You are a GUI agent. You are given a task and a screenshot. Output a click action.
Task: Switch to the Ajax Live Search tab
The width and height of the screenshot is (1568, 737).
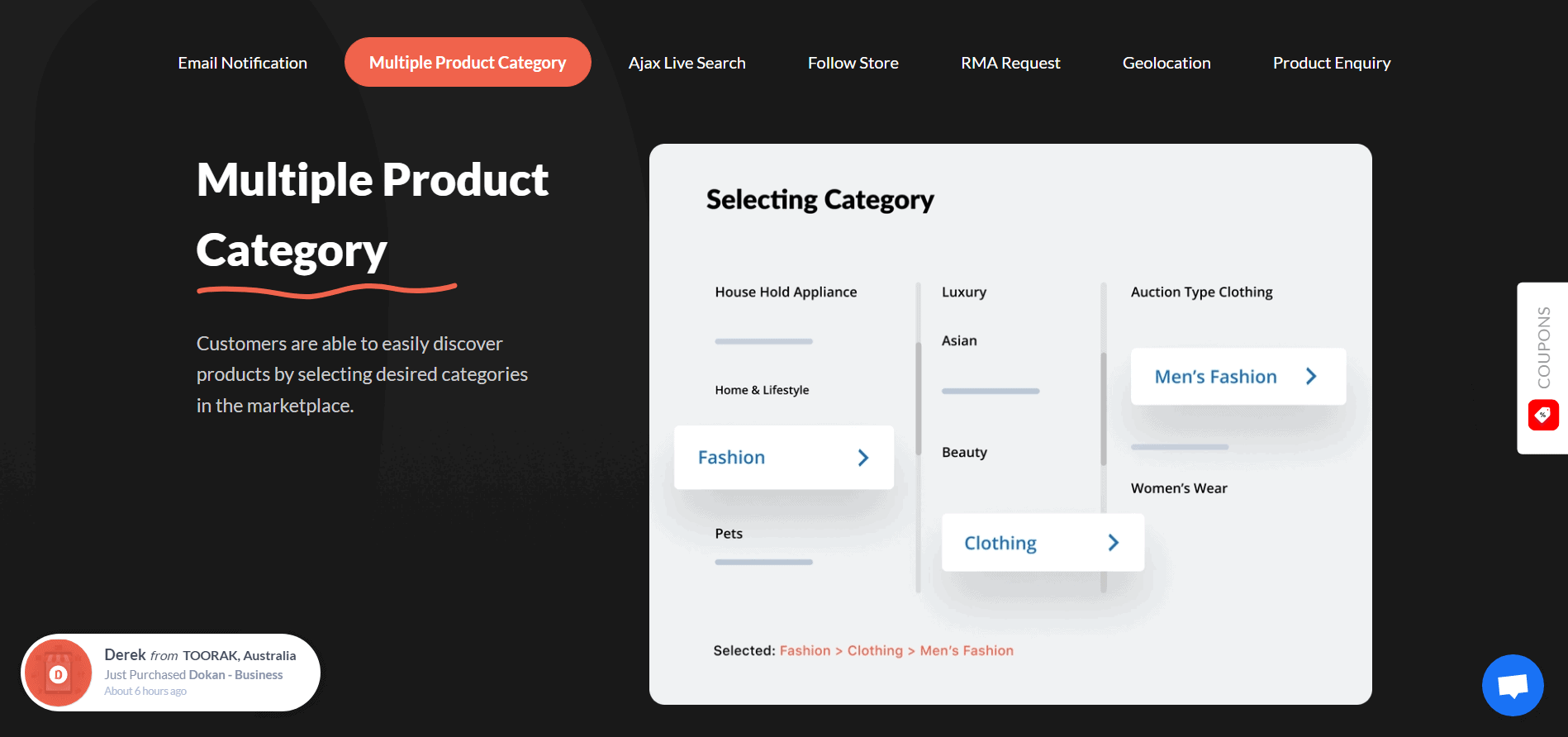(x=687, y=63)
